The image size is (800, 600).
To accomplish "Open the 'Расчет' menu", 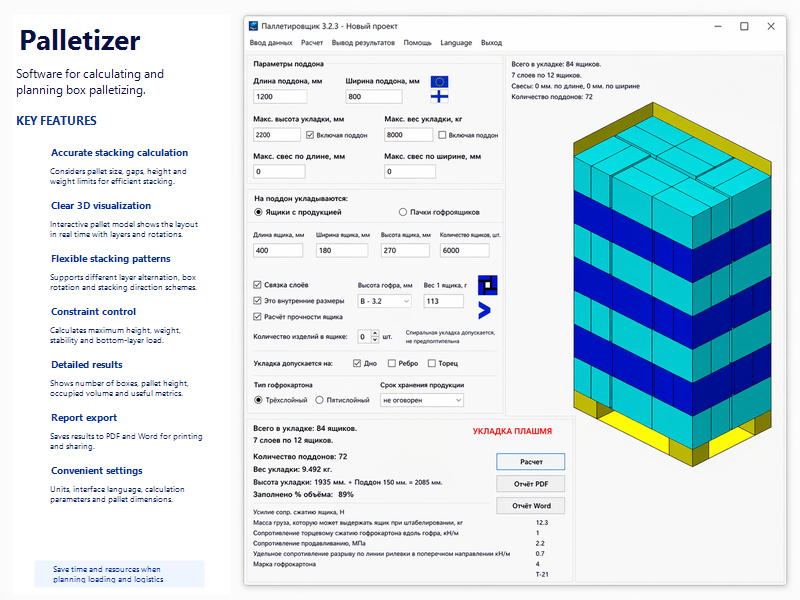I will (x=312, y=43).
